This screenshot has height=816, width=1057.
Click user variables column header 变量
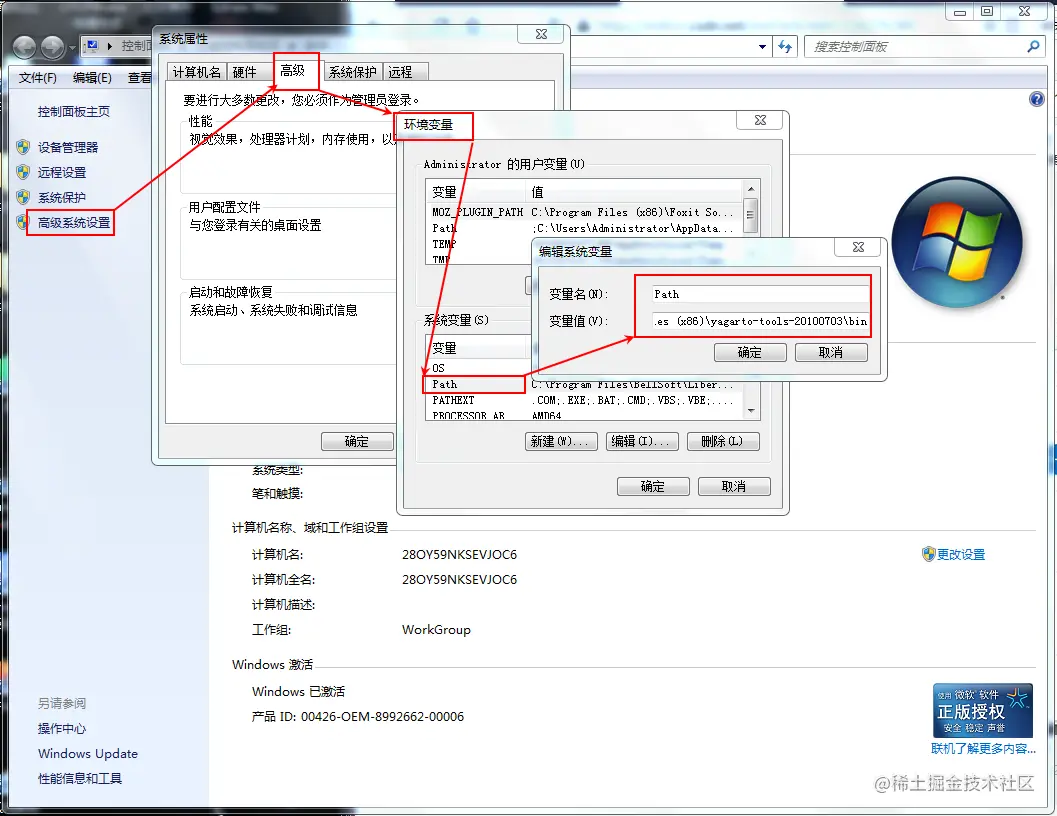click(x=476, y=192)
